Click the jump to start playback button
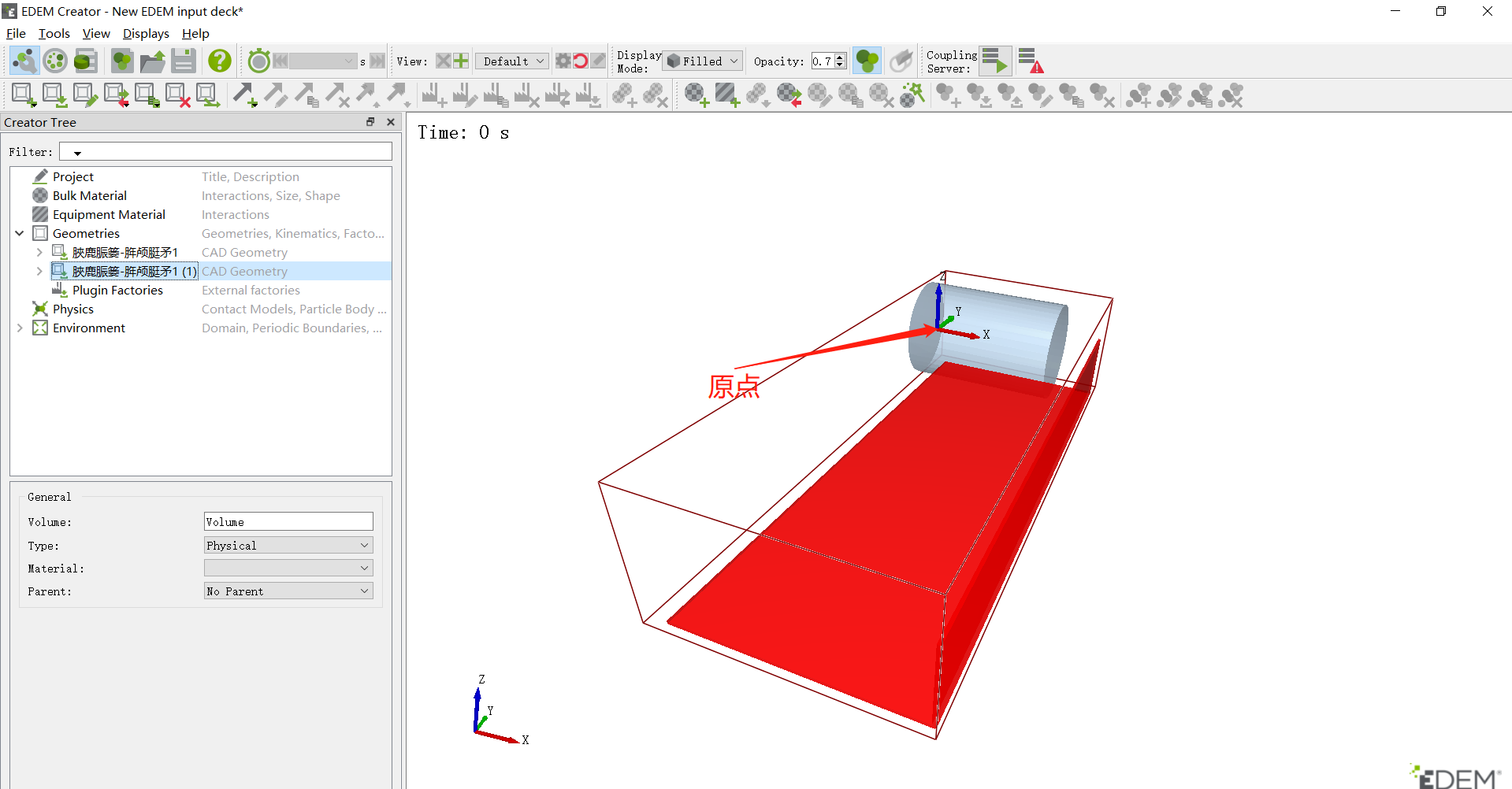1512x789 pixels. tap(280, 61)
